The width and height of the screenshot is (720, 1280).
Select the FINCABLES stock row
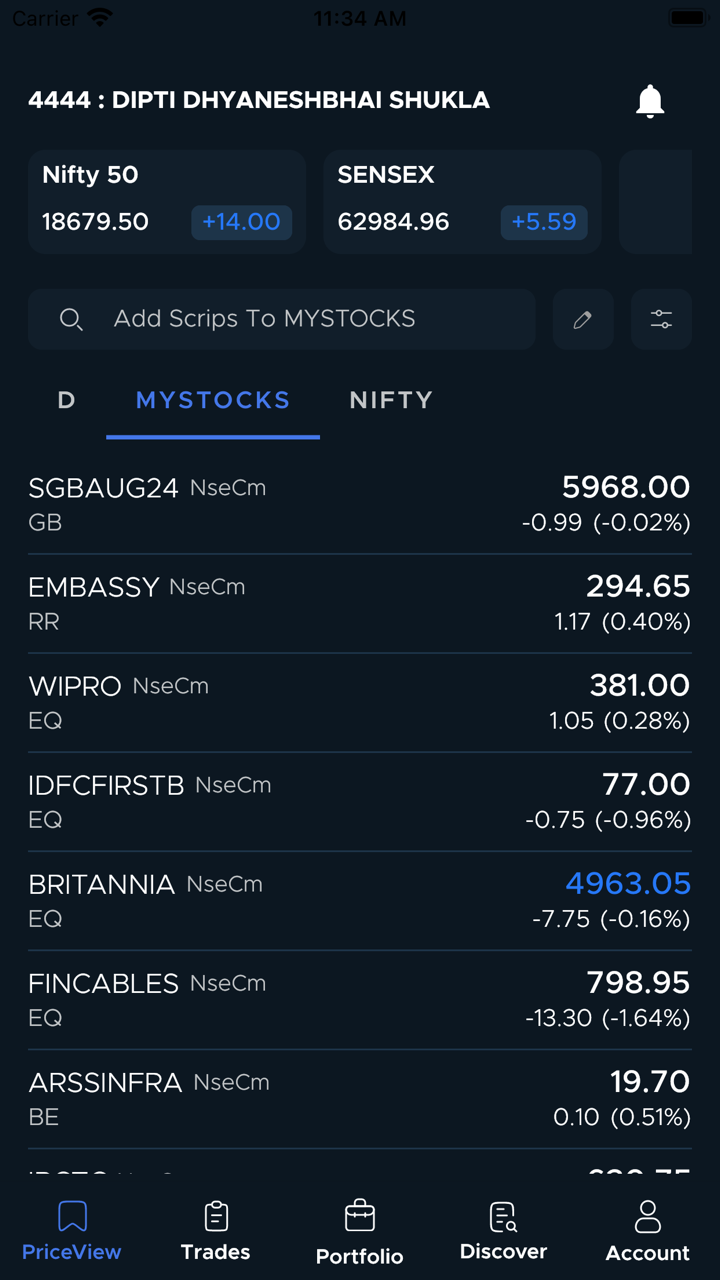[x=360, y=999]
